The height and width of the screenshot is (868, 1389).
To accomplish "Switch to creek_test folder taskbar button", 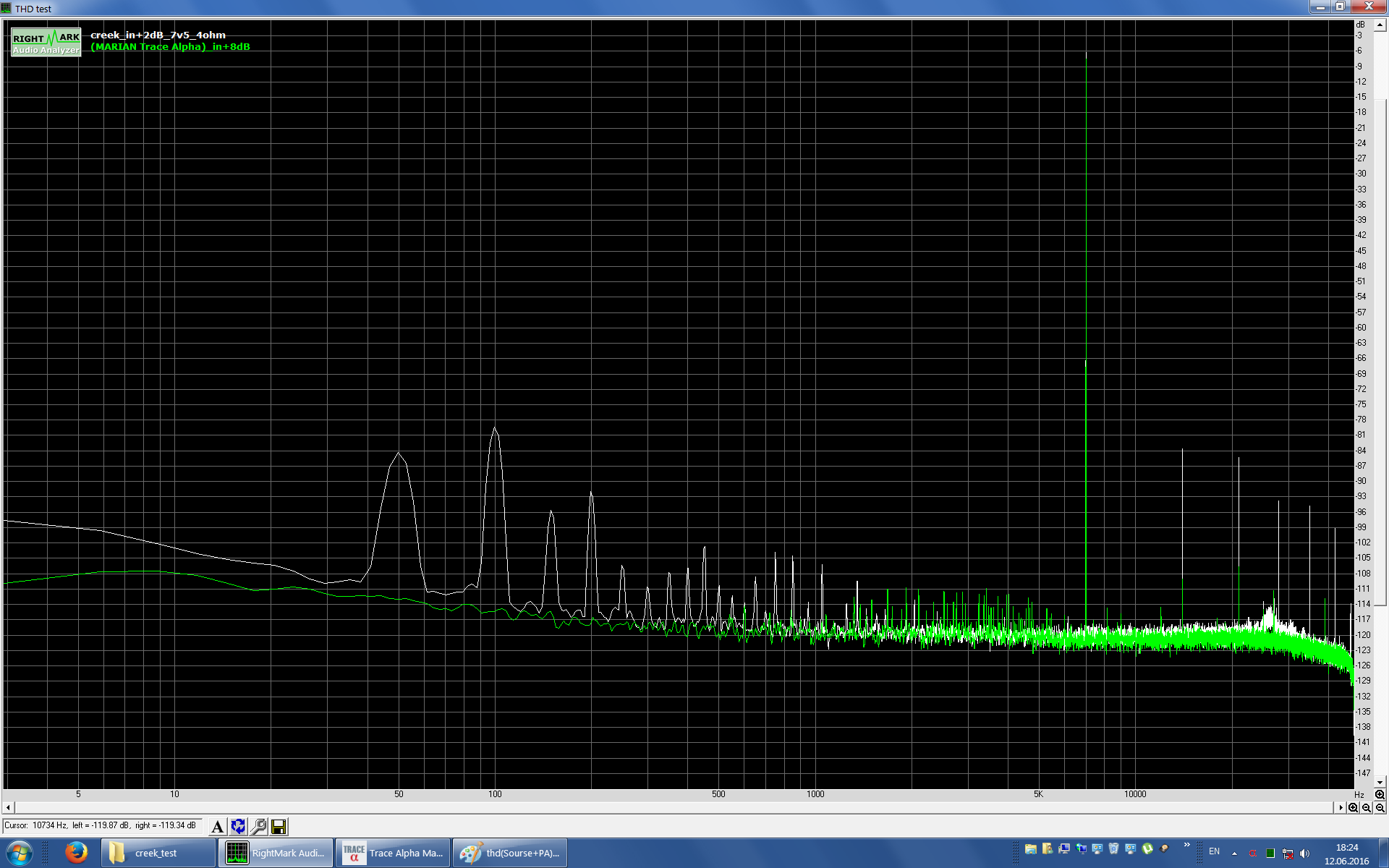I will coord(158,853).
